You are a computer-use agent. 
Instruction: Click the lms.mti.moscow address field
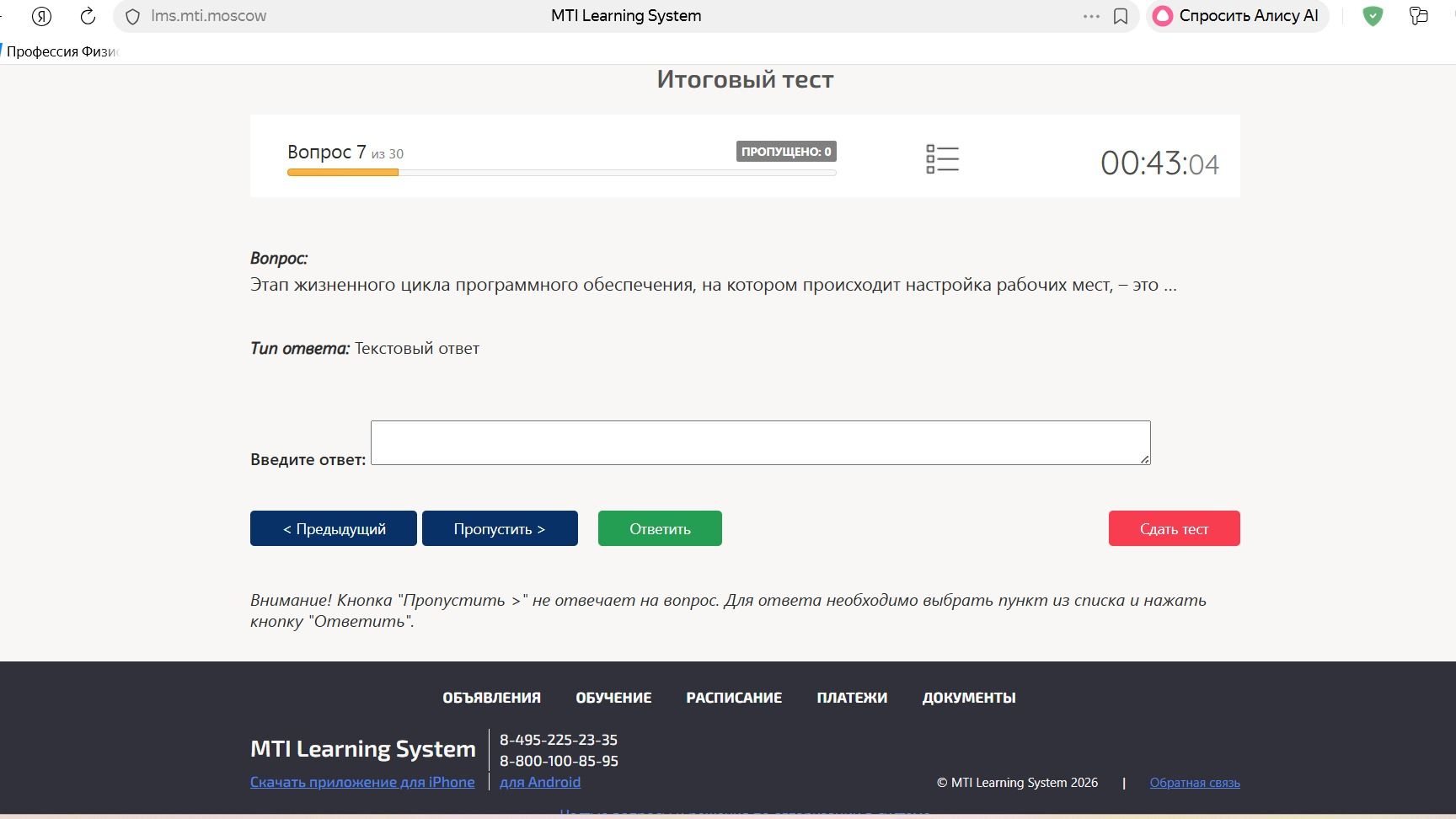pos(208,16)
